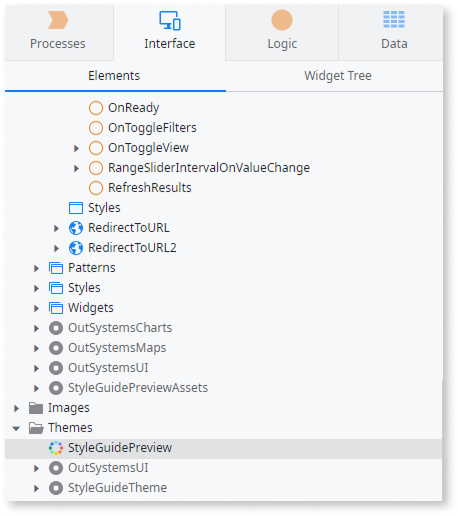The width and height of the screenshot is (458, 516).
Task: Expand OutSystemsUI under Themes
Action: click(x=36, y=468)
